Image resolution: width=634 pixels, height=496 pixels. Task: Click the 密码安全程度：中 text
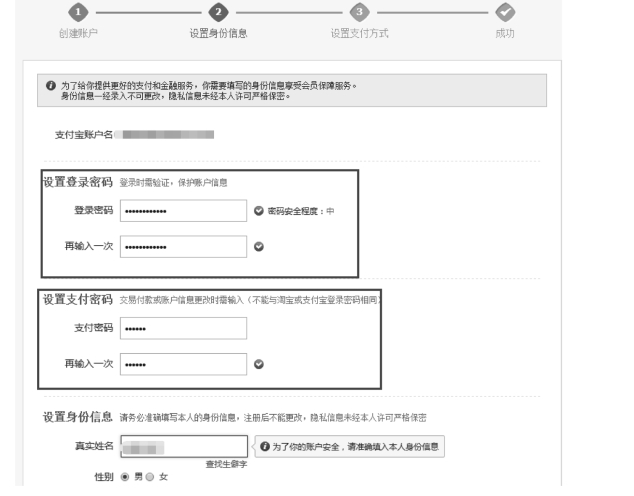coord(301,211)
